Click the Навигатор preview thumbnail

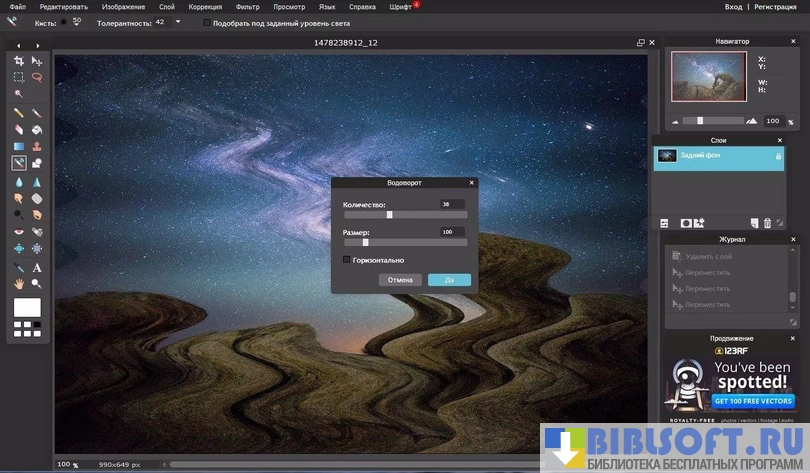tap(707, 75)
